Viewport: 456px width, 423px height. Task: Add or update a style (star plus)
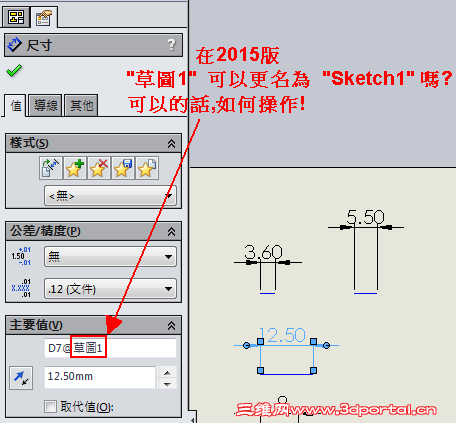(75, 168)
